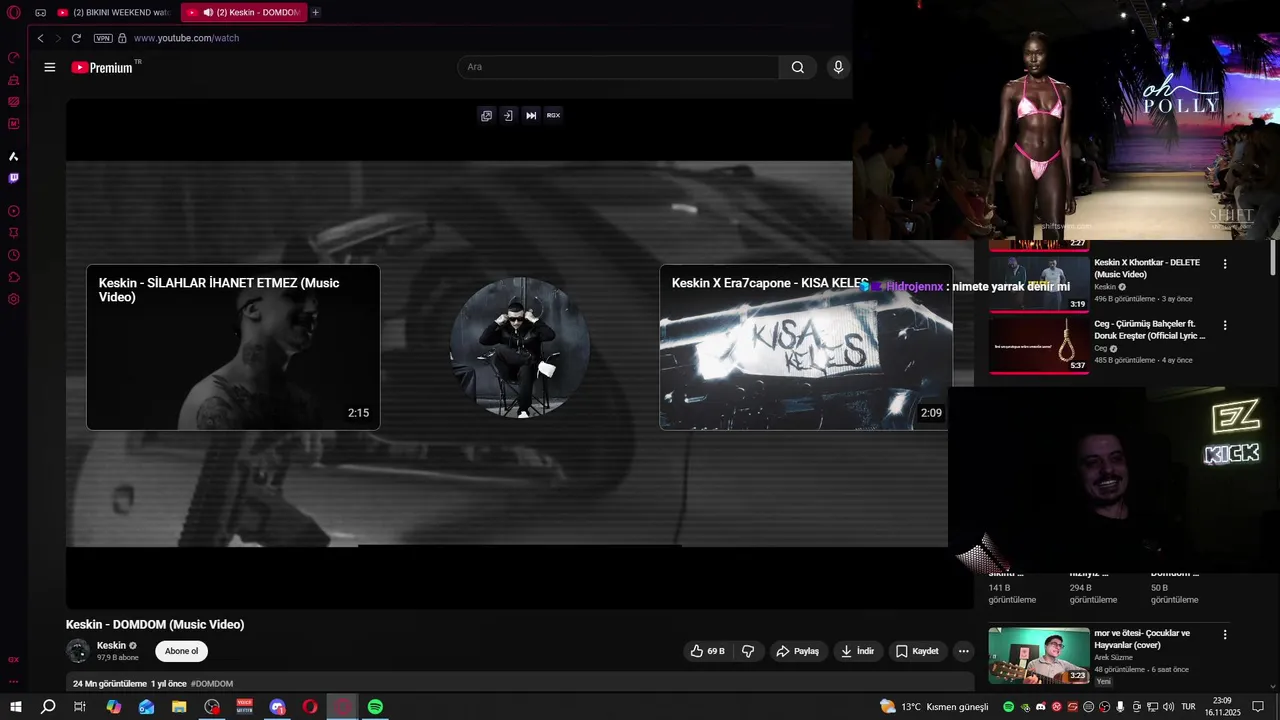Image resolution: width=1280 pixels, height=720 pixels.
Task: Open Spotify from the taskbar
Action: (x=375, y=707)
